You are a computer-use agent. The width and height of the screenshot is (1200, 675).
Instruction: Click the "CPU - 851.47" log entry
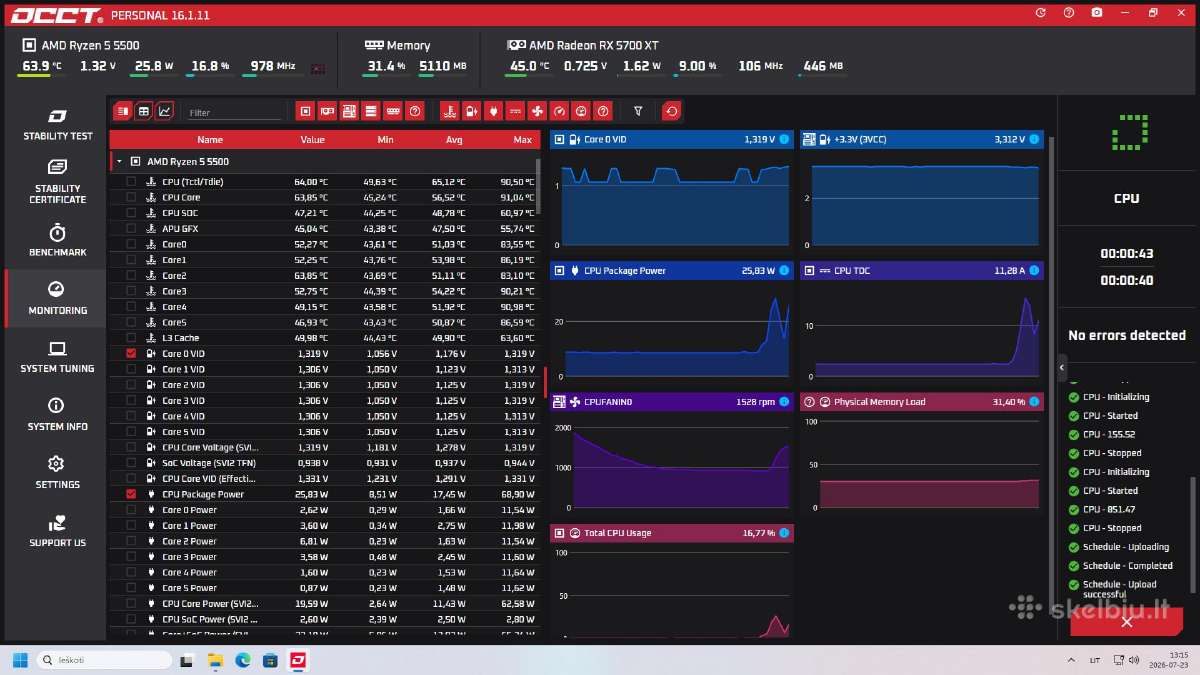tap(1109, 510)
